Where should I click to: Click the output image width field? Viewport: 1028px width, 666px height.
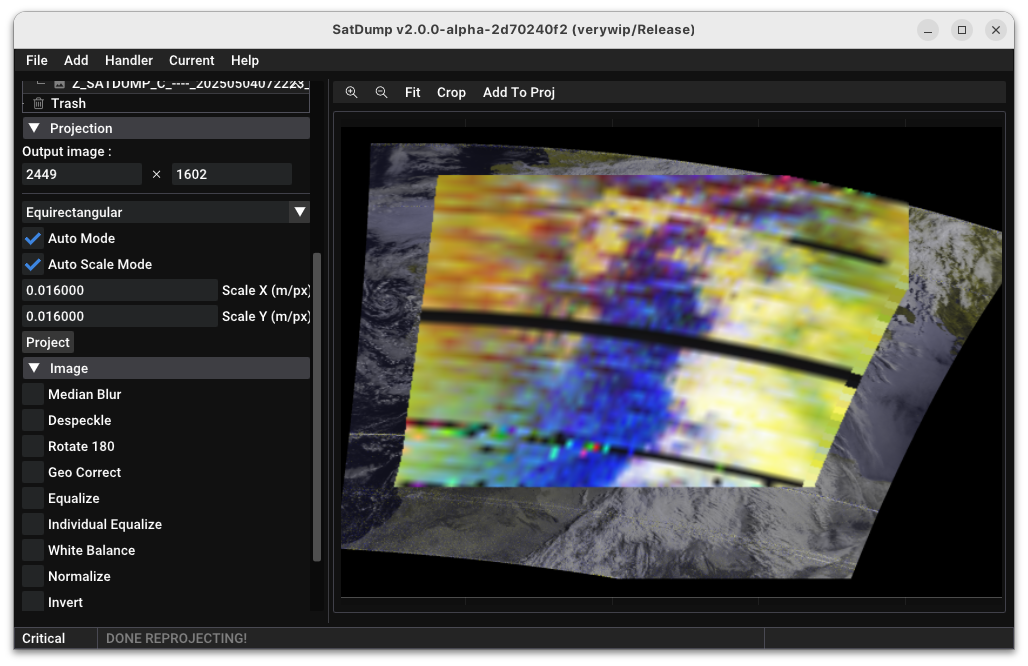coord(82,174)
